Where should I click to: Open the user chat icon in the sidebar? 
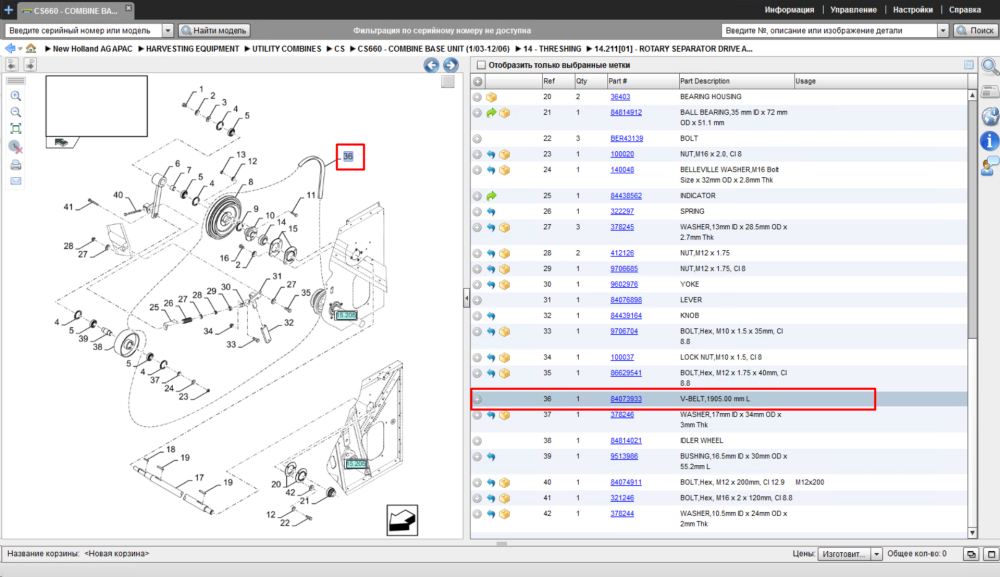click(x=989, y=166)
